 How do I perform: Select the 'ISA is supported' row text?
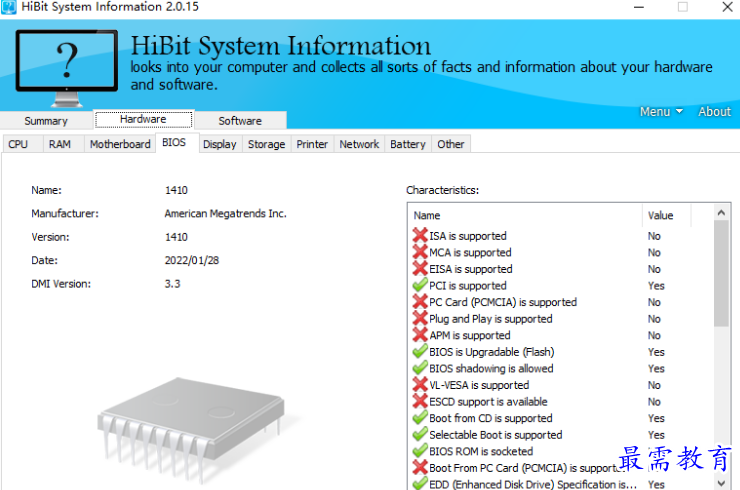click(468, 236)
